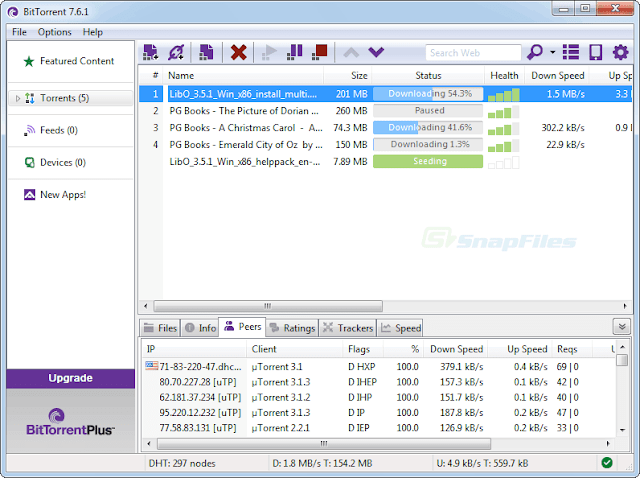
Task: Open search engine dropdown arrow
Action: (553, 52)
